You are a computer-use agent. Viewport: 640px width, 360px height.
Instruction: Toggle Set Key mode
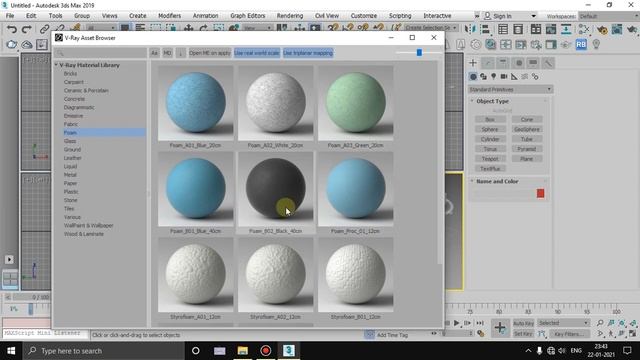tap(523, 334)
